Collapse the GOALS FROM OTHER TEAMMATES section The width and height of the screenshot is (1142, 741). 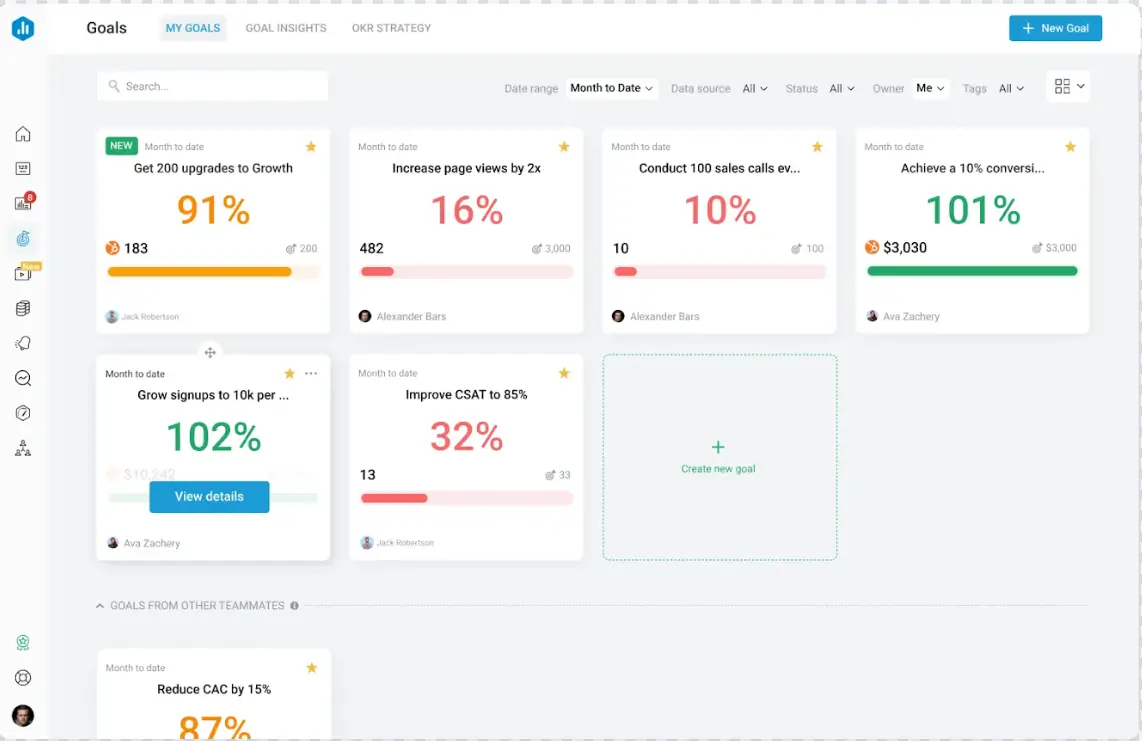(100, 605)
